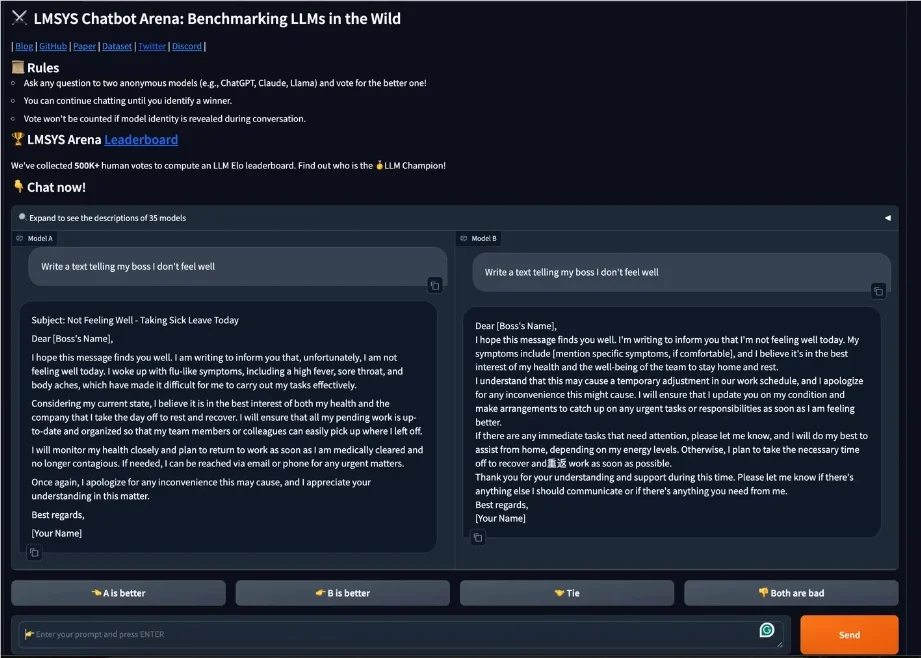Choose the Tie vote button

[x=566, y=593]
